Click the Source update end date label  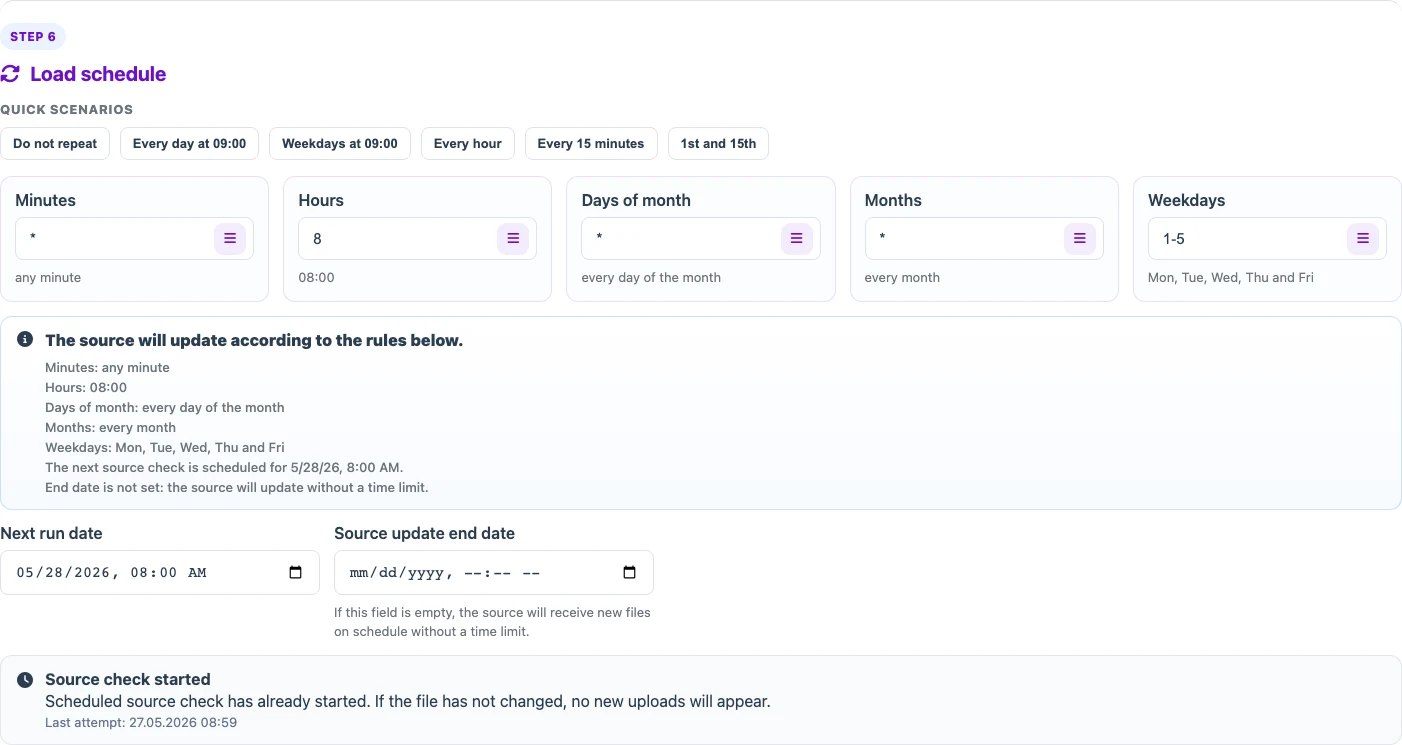pos(424,534)
